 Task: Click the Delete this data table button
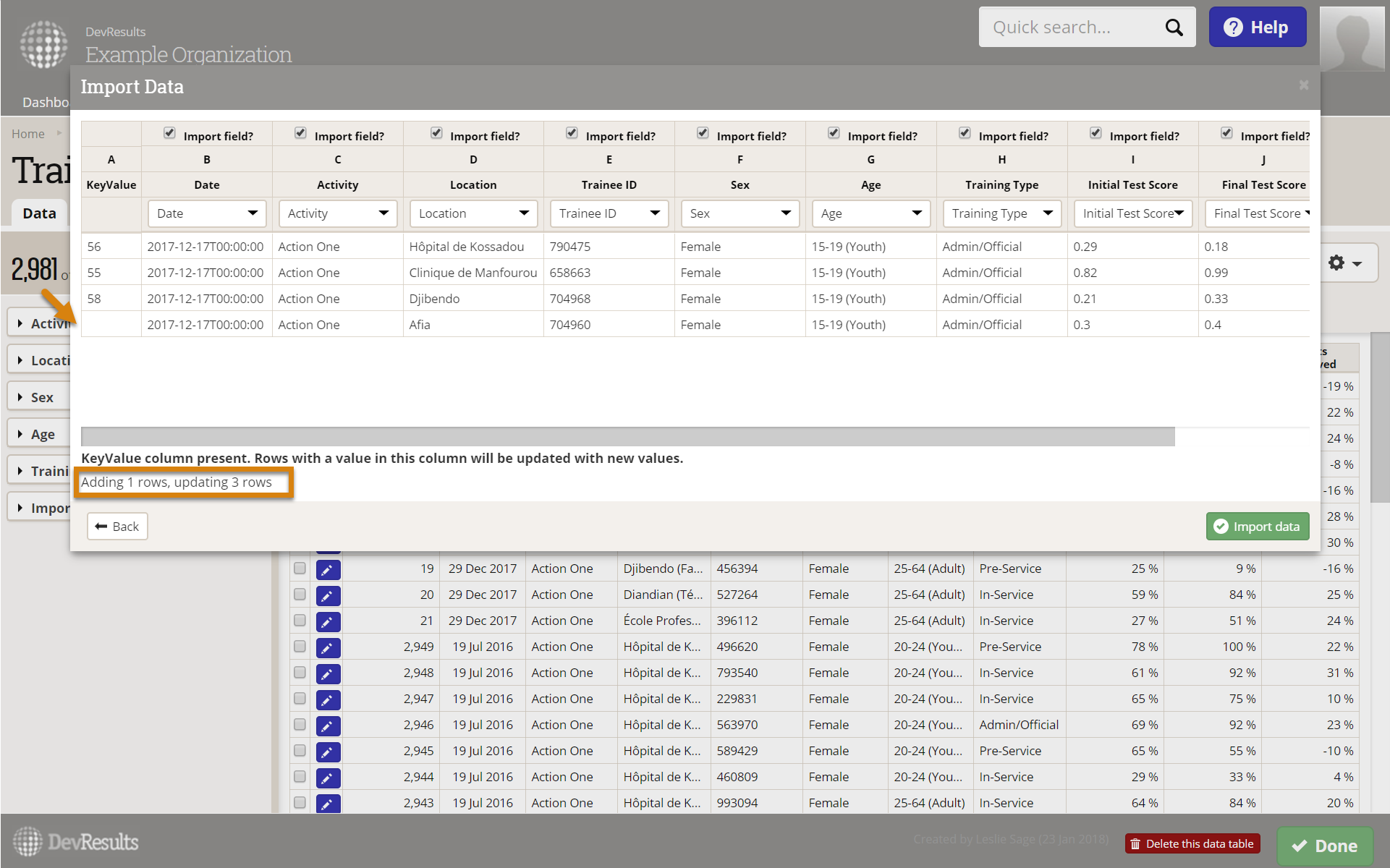[1192, 843]
